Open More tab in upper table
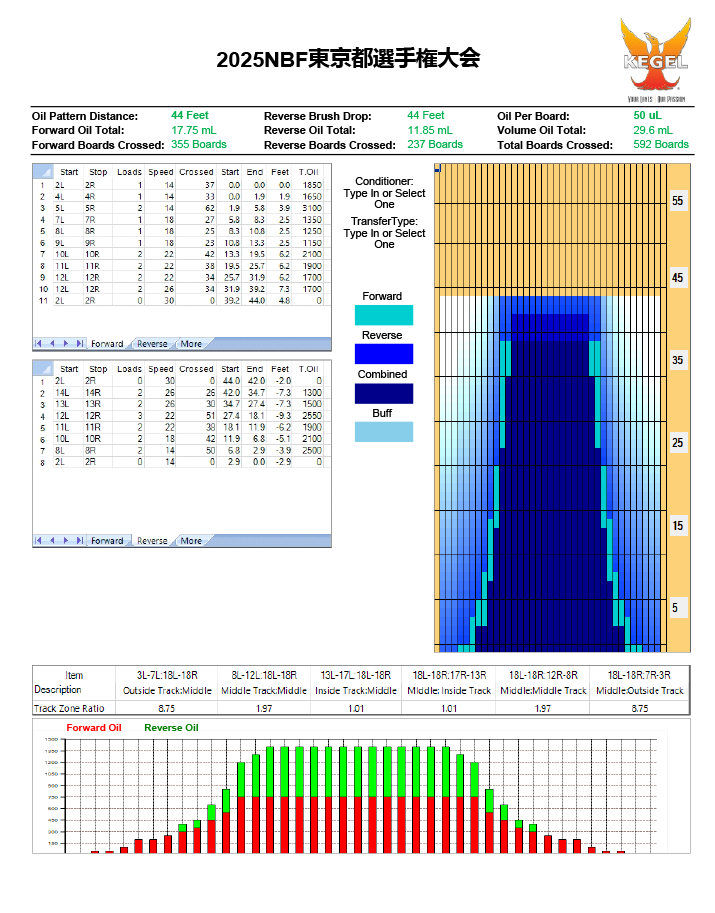Viewport: 715px width, 913px height. (x=190, y=344)
